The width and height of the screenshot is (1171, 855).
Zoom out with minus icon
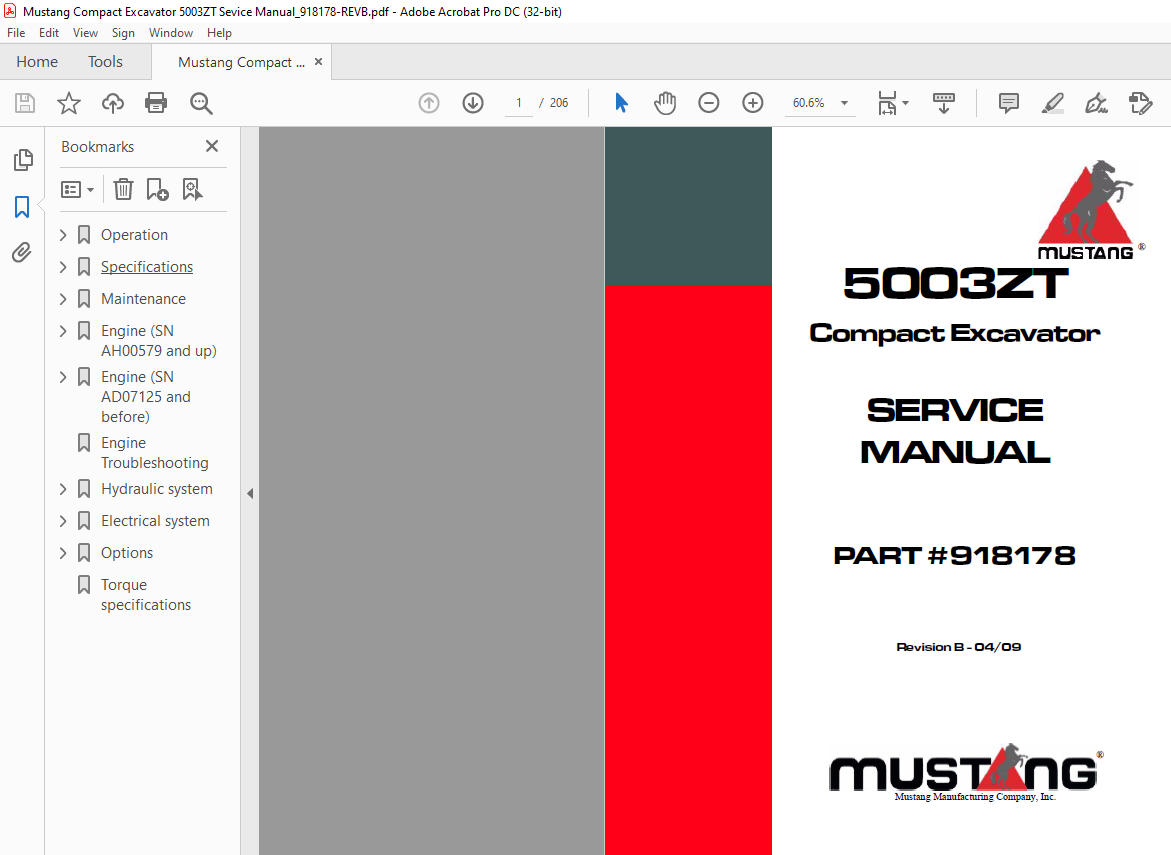709,103
